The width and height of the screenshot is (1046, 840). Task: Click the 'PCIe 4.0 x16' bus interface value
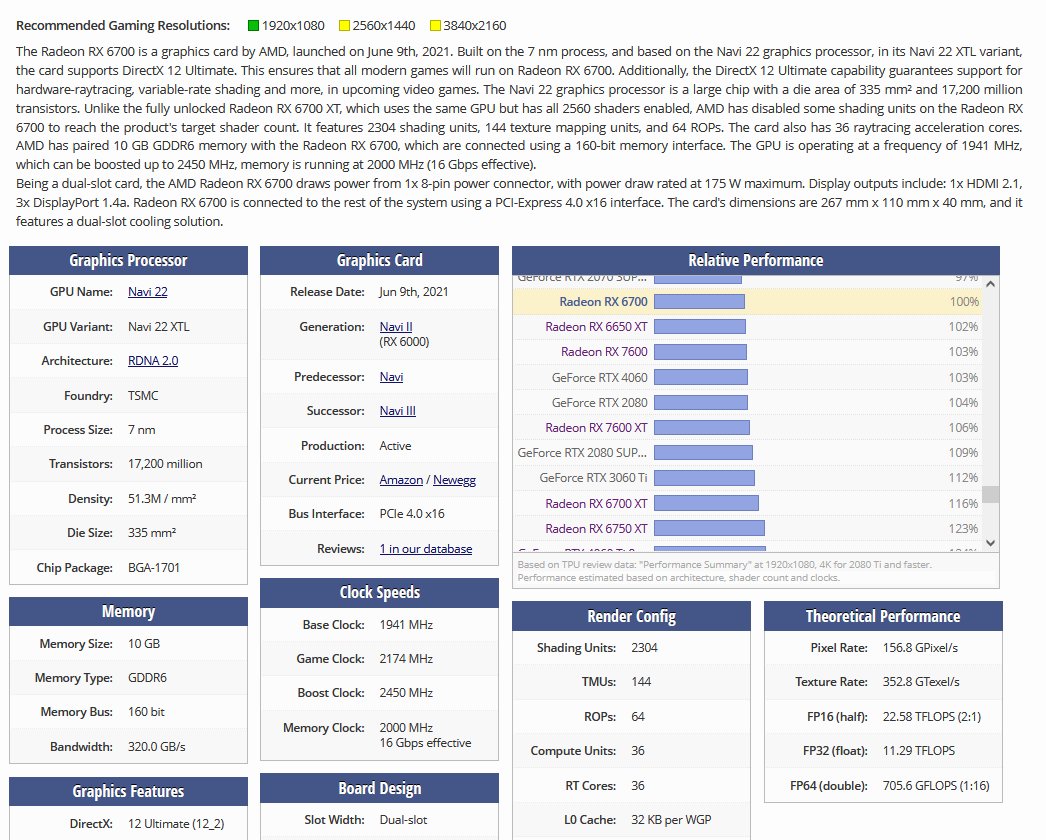[x=412, y=514]
